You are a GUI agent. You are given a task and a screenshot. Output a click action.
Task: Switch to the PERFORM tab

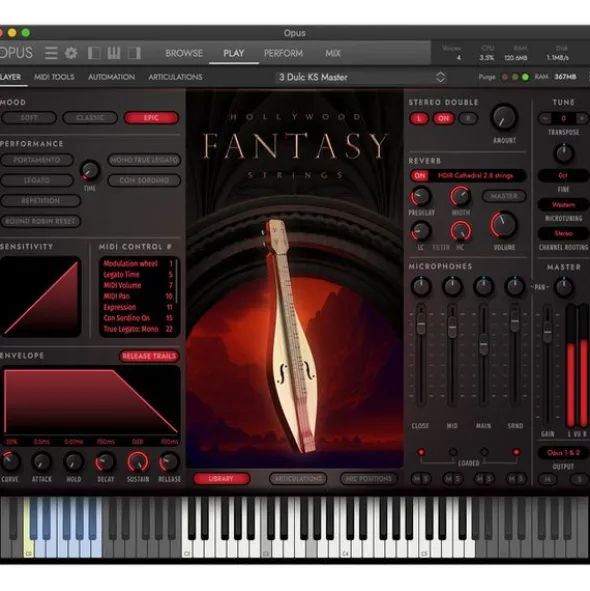point(283,53)
